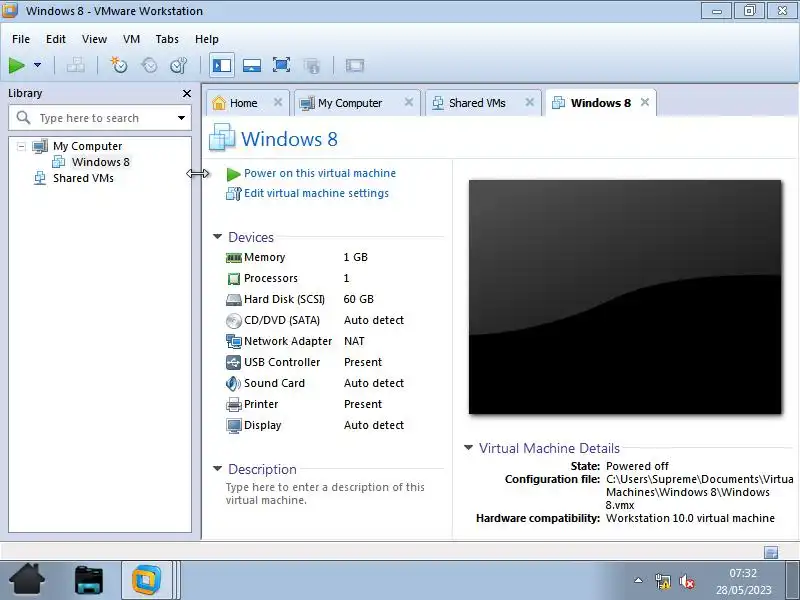
Task: Select Shared VMs in the Library tree
Action: point(83,178)
